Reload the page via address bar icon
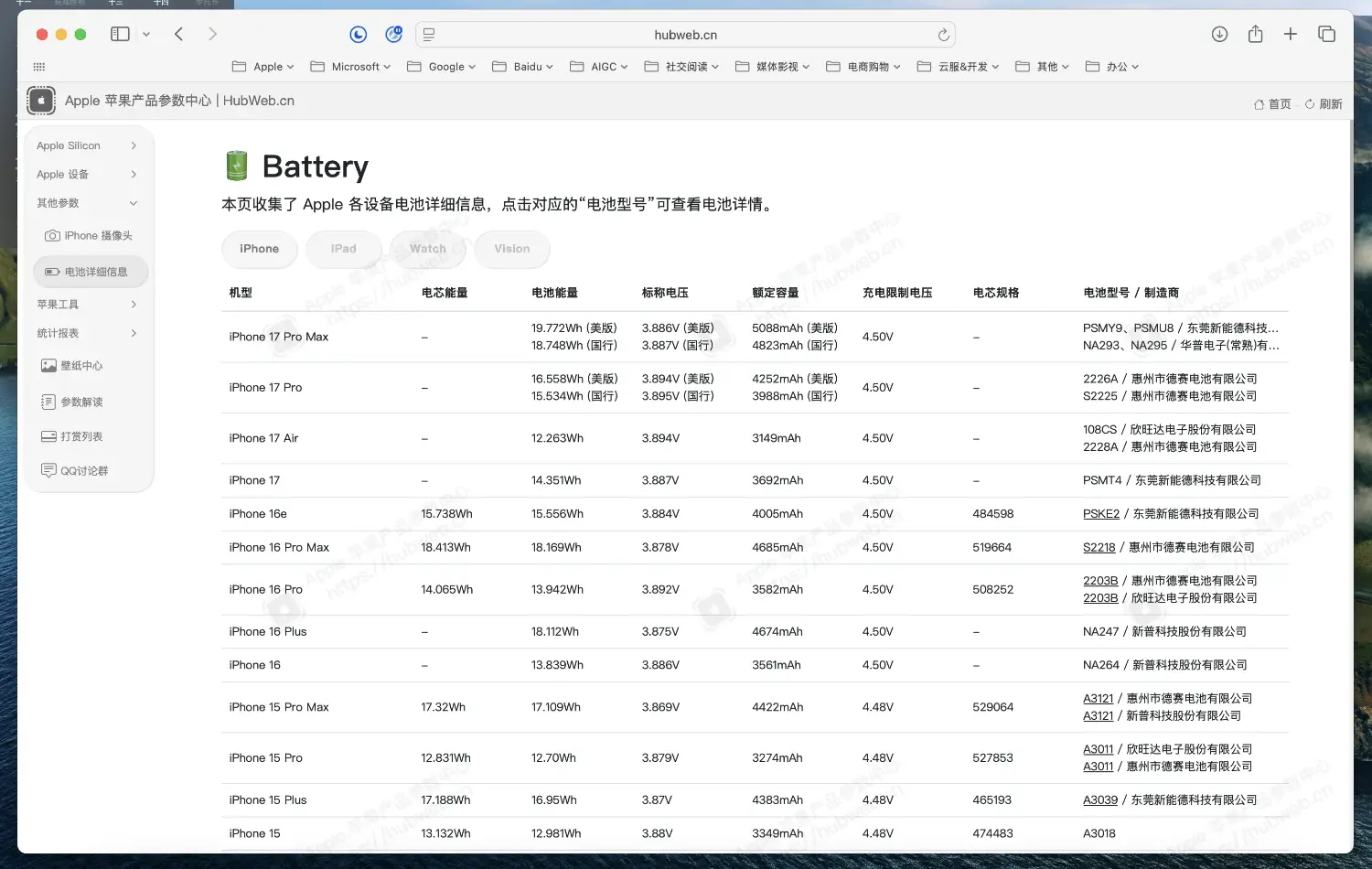Screen dimensions: 1372x869 coord(943,35)
